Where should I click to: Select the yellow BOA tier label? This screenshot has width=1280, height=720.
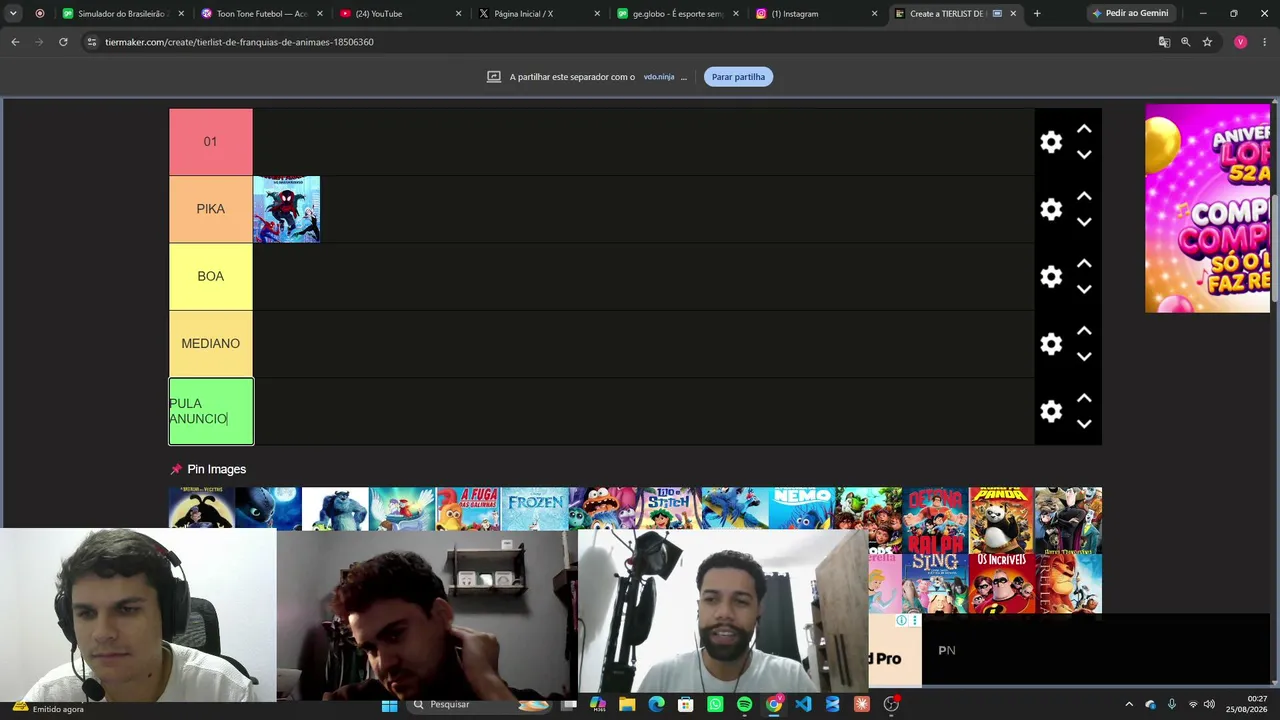pyautogui.click(x=210, y=276)
